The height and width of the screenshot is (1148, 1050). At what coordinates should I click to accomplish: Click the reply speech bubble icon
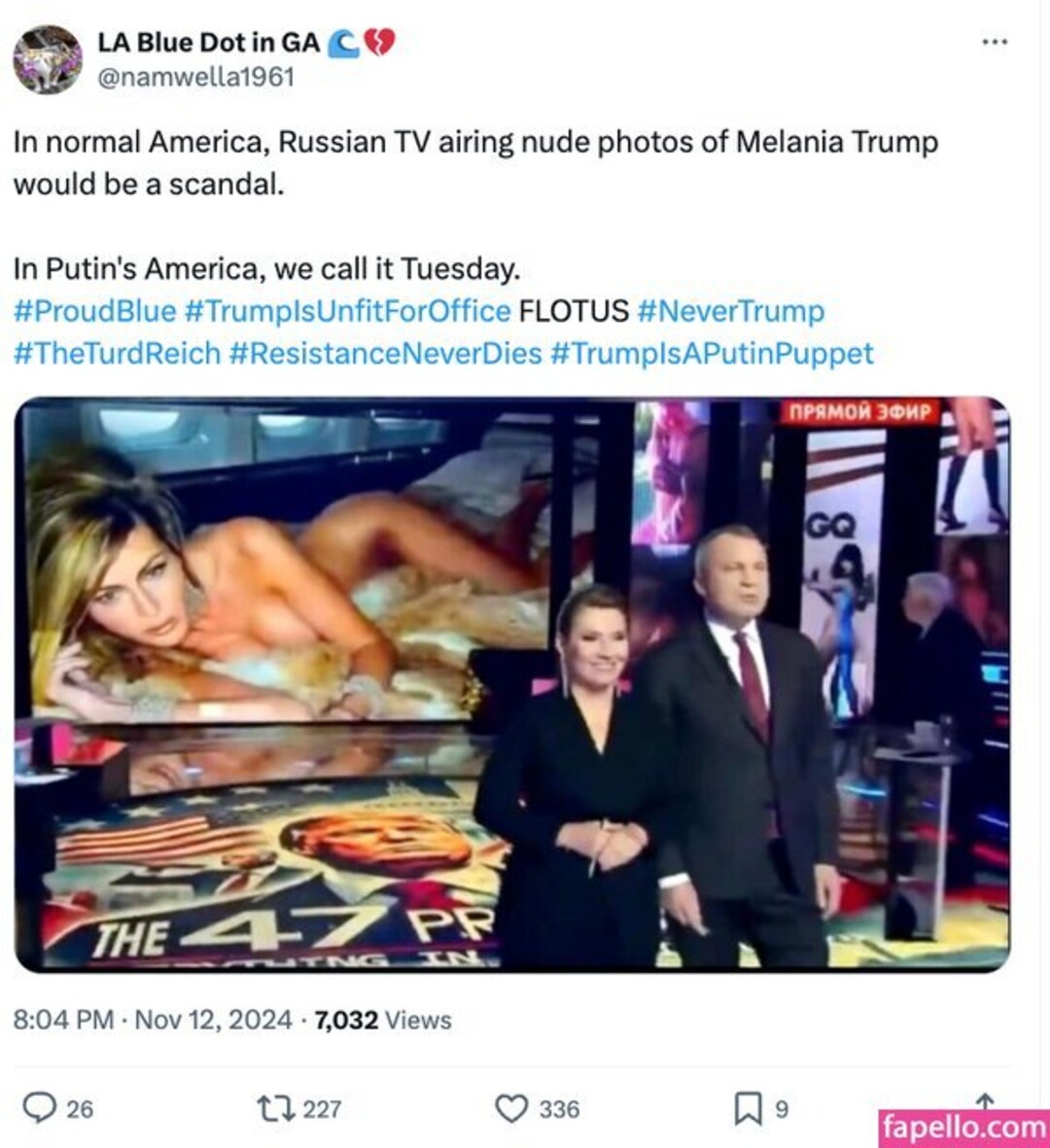39,1107
